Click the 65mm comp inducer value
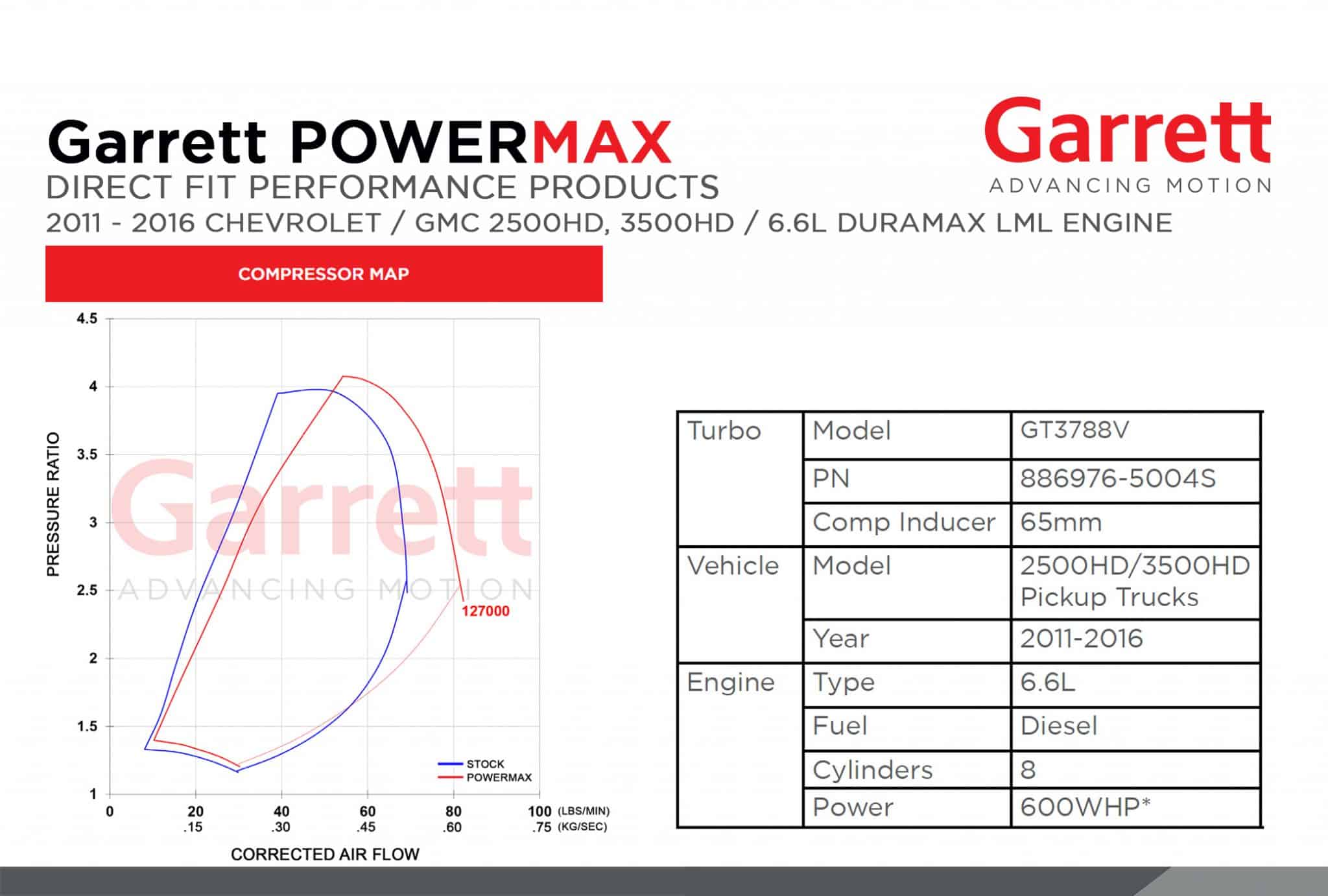The image size is (1328, 896). pos(1061,522)
